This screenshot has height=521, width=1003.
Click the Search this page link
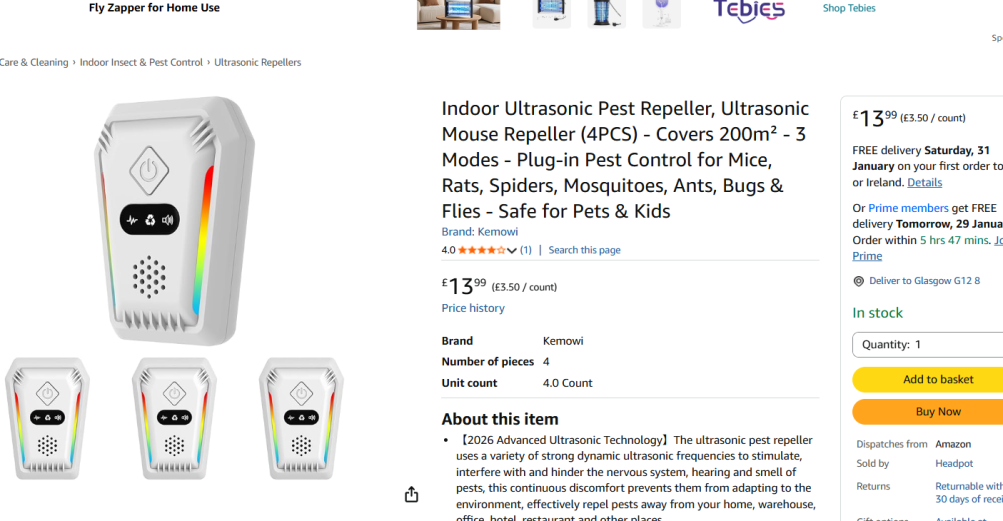pyautogui.click(x=584, y=250)
